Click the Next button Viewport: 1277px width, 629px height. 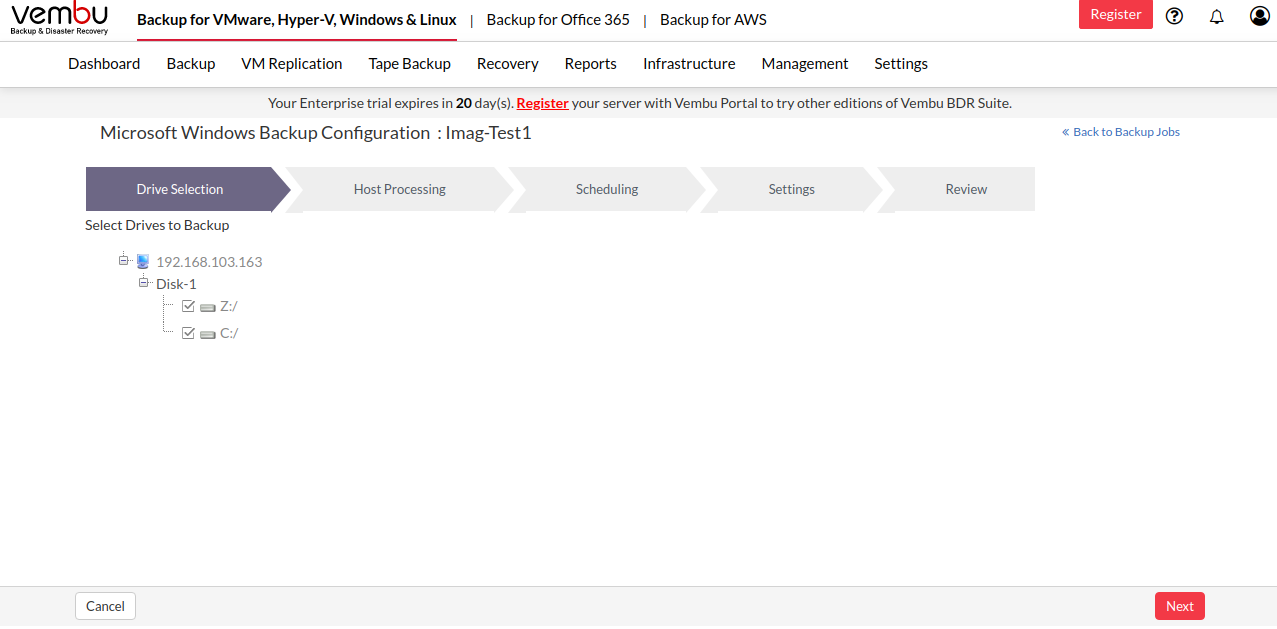click(1180, 606)
